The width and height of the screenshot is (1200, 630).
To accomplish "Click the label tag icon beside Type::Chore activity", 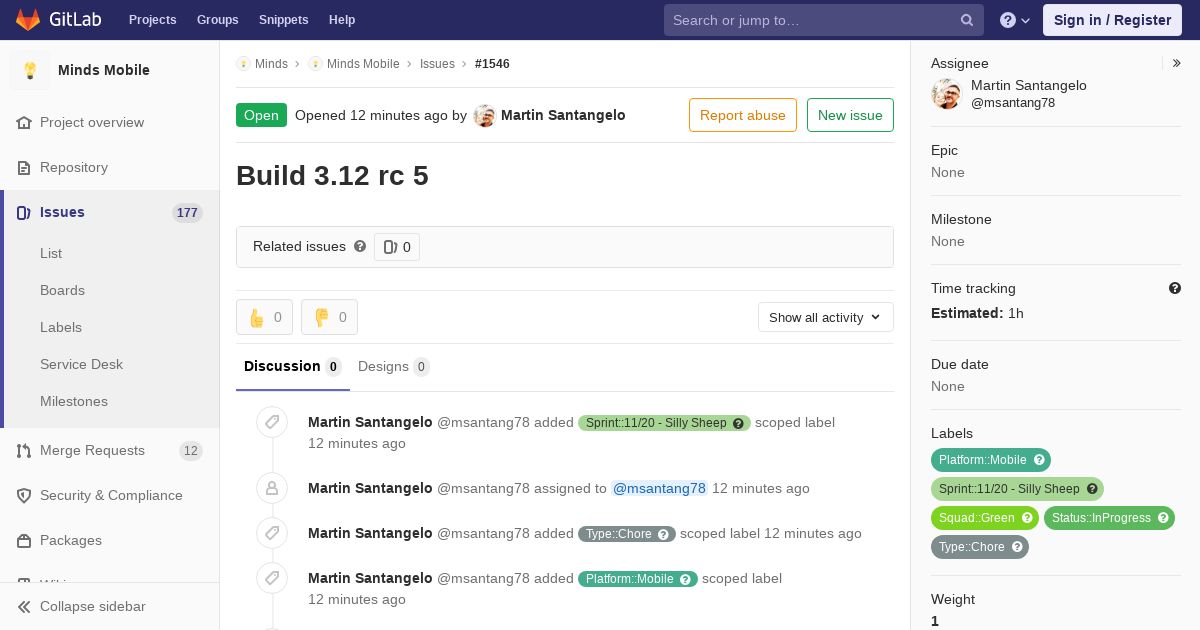I will click(272, 533).
